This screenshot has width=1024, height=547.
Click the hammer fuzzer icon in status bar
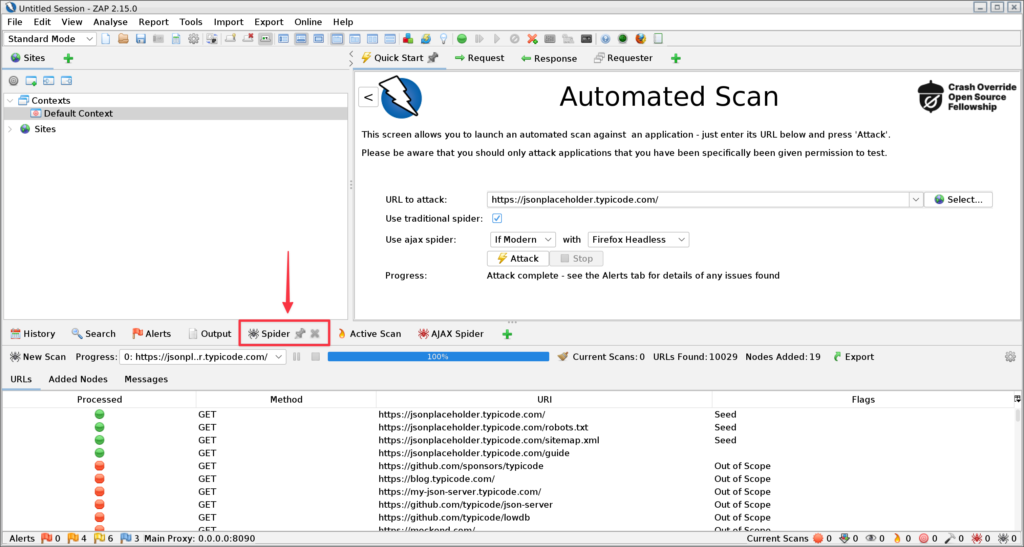[x=951, y=539]
